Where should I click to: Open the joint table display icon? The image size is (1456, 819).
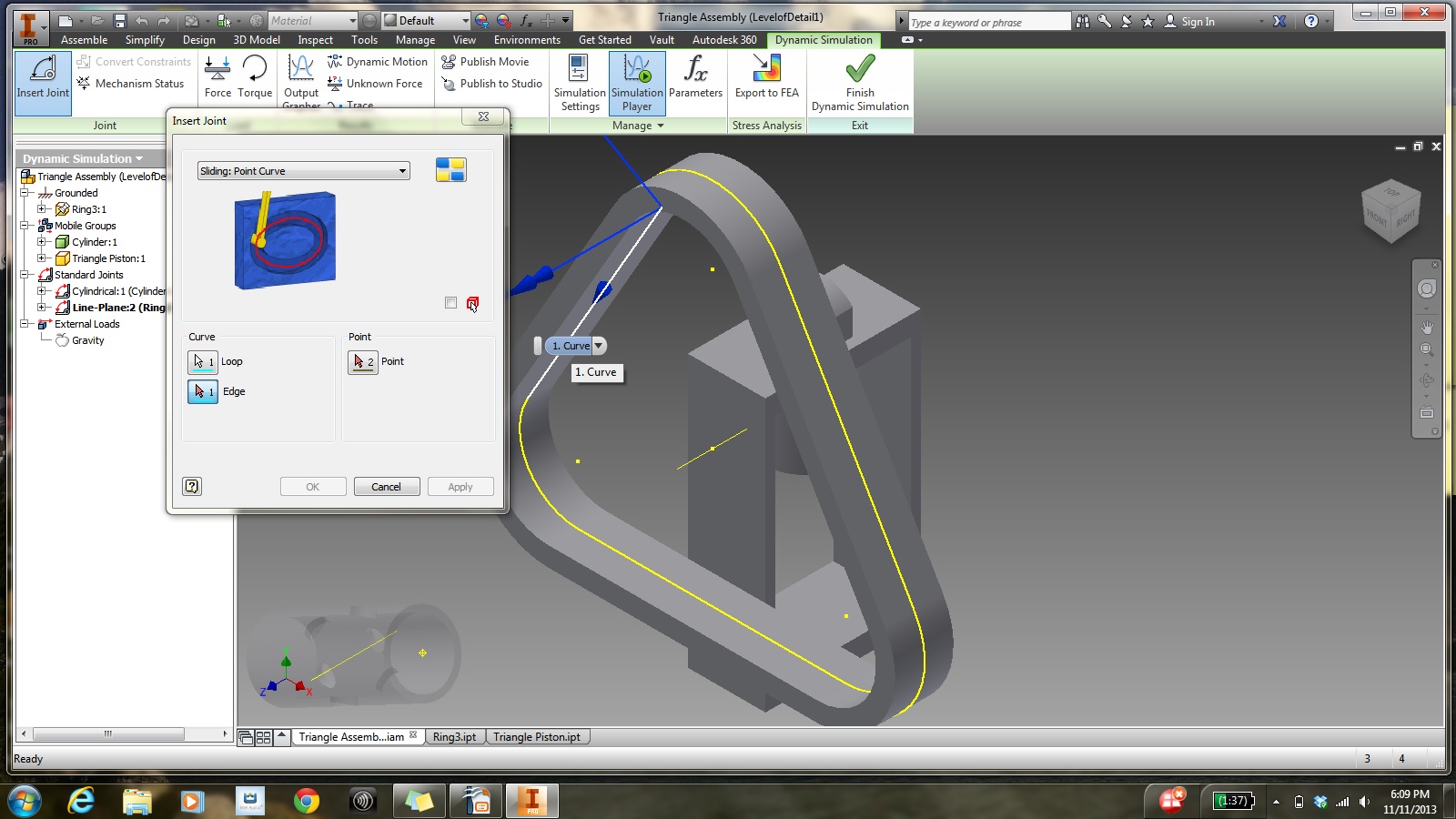pyautogui.click(x=450, y=170)
